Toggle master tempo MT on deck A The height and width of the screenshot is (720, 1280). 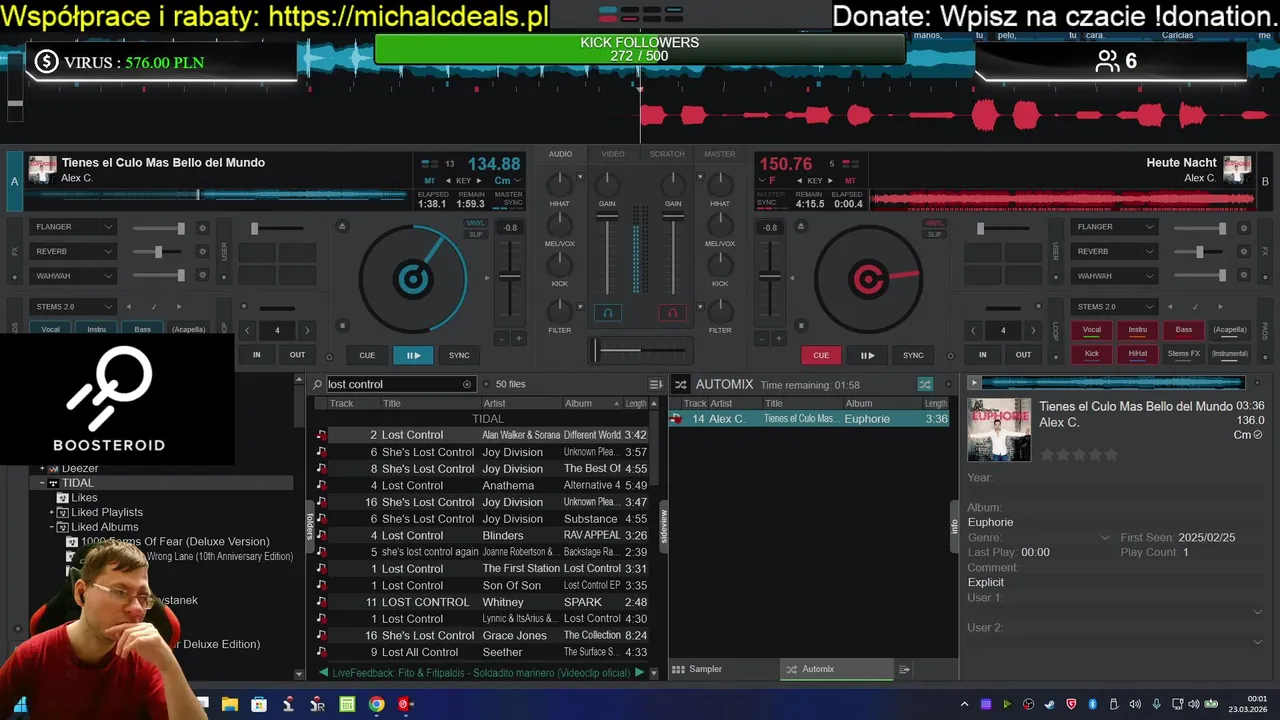click(429, 181)
